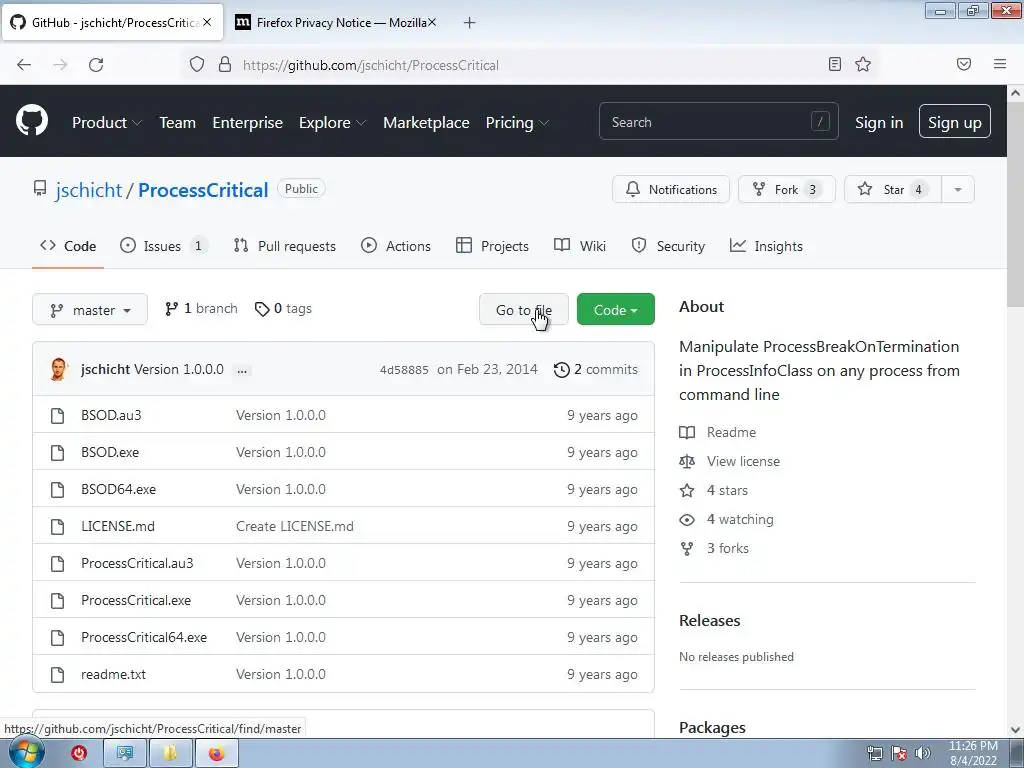Viewport: 1024px width, 768px height.
Task: Toggle reader view icon in address bar
Action: pyautogui.click(x=834, y=64)
